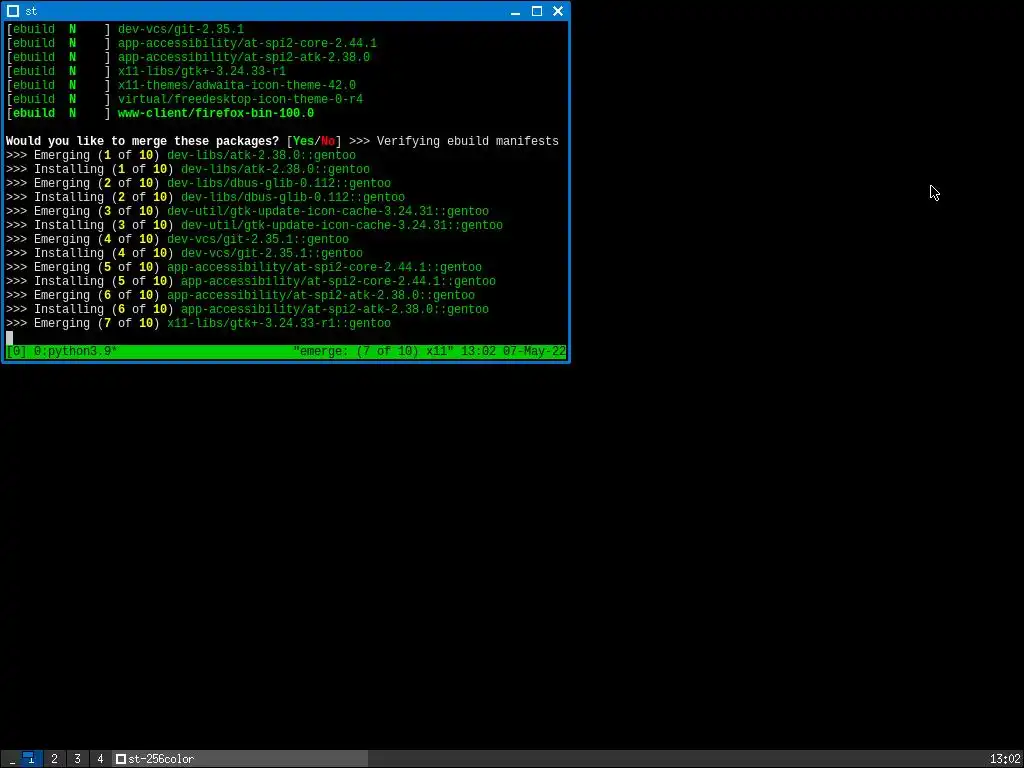Click the st-256color entry in the taskbar

(x=240, y=758)
